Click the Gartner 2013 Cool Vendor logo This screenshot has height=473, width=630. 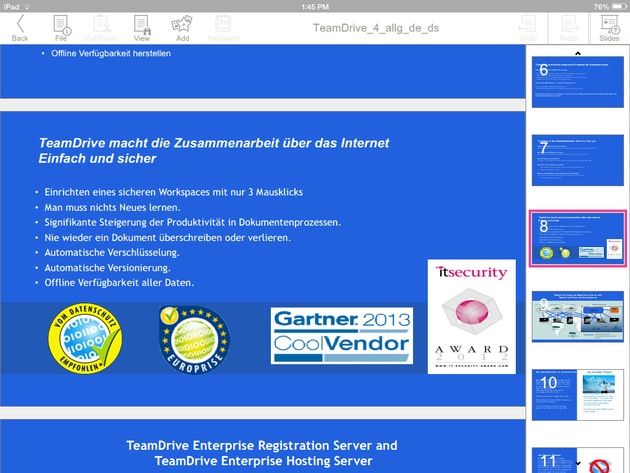340,336
